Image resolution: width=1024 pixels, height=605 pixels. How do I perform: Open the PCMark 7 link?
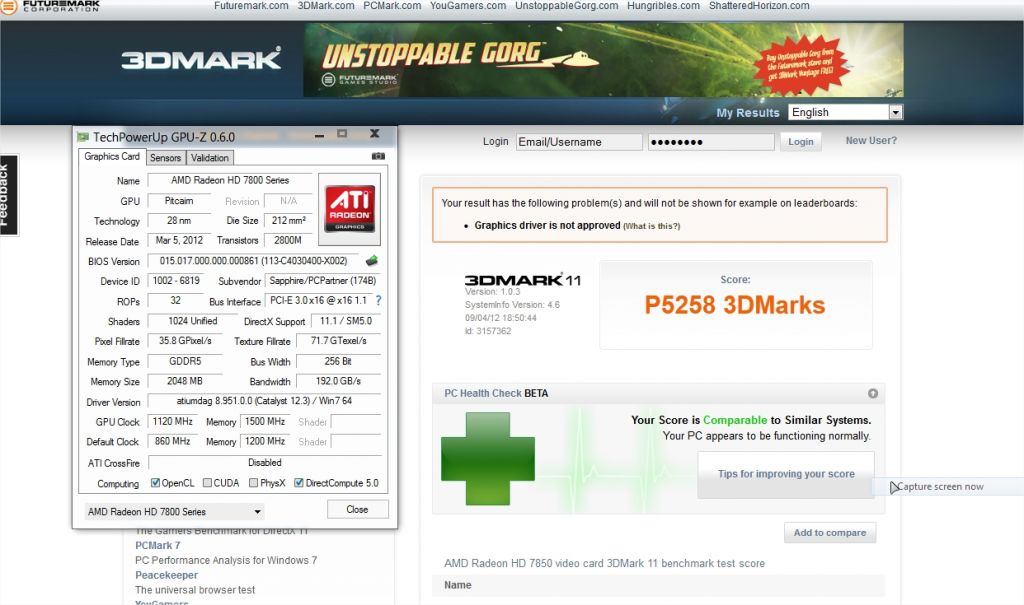click(x=157, y=546)
